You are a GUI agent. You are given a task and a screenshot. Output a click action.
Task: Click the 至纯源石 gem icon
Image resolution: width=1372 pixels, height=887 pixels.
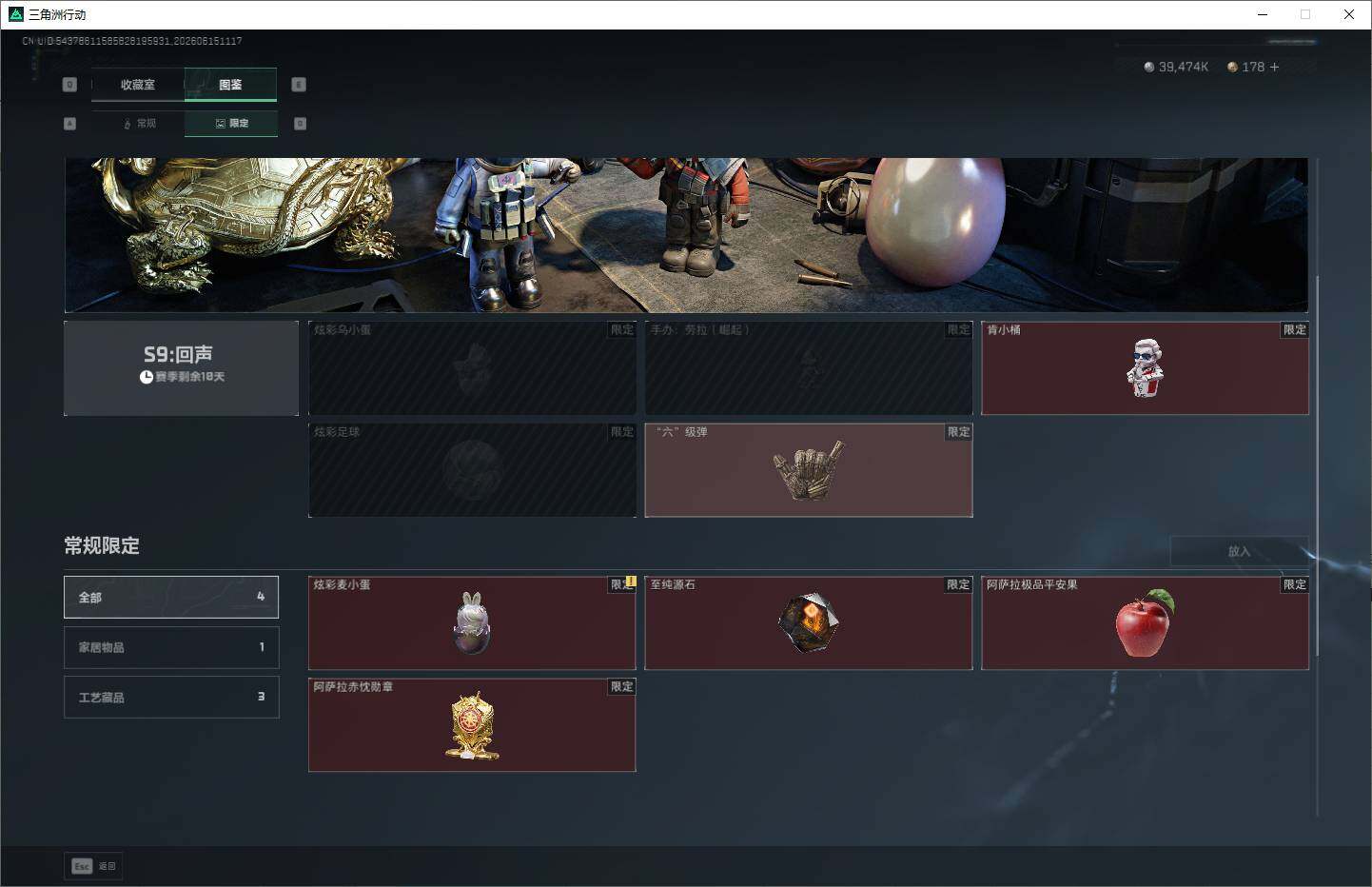tap(808, 623)
